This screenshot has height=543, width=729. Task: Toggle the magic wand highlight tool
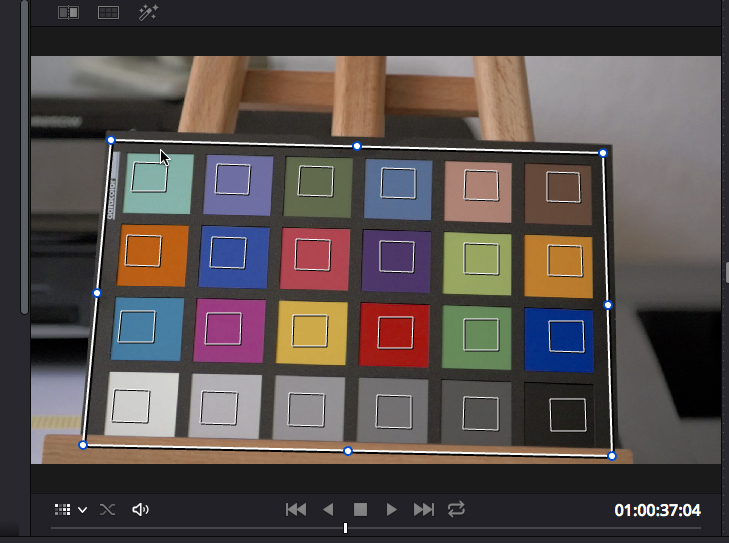pos(148,13)
